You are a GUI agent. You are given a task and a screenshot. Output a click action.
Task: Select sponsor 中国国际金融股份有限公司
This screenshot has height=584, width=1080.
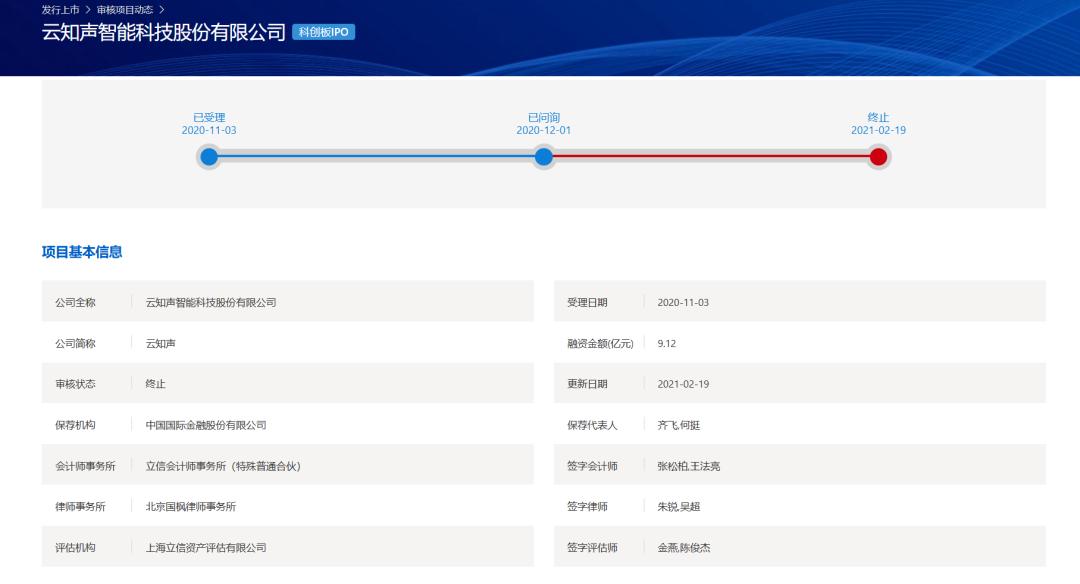(x=206, y=425)
